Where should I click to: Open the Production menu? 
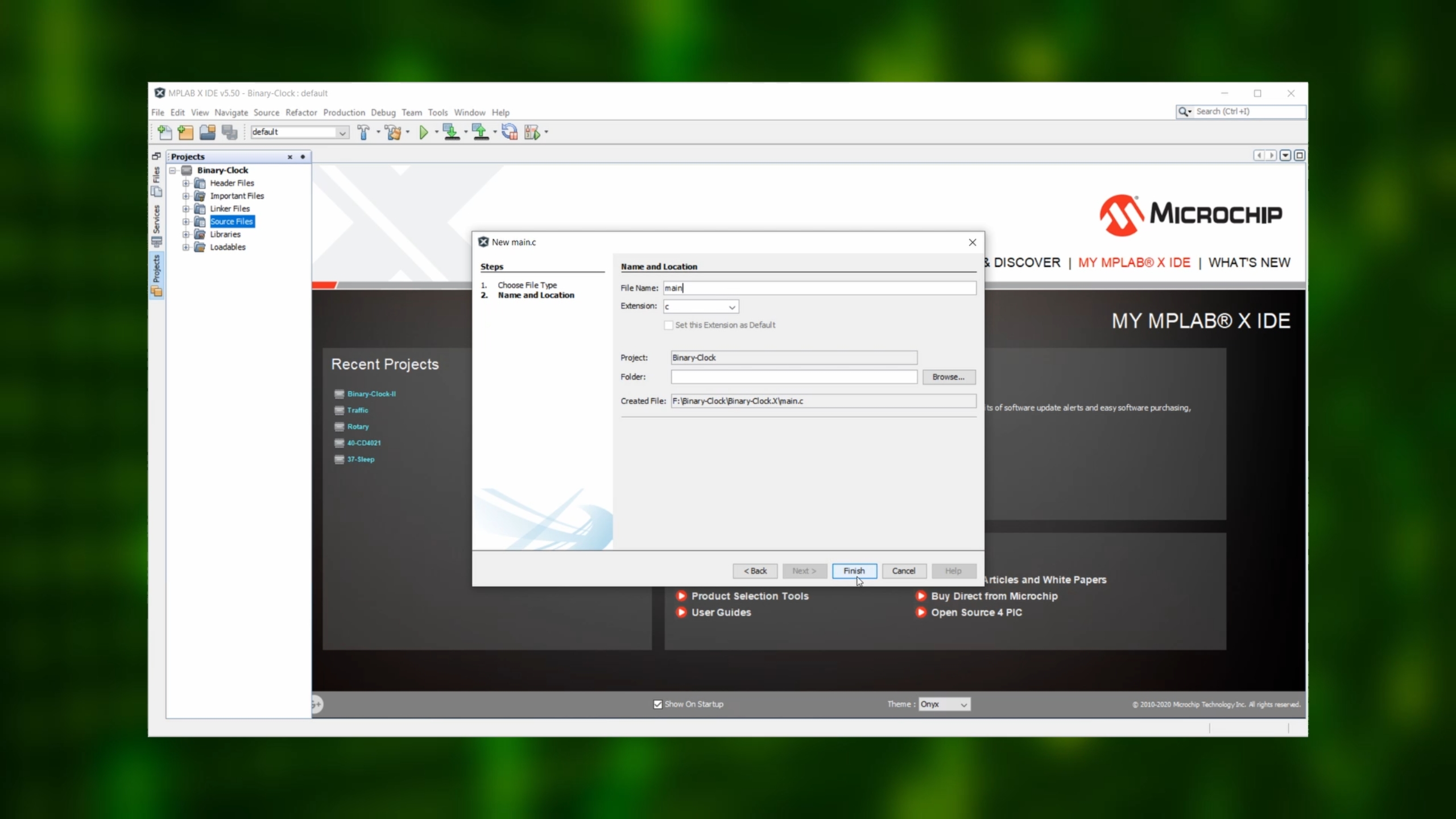[x=344, y=113]
